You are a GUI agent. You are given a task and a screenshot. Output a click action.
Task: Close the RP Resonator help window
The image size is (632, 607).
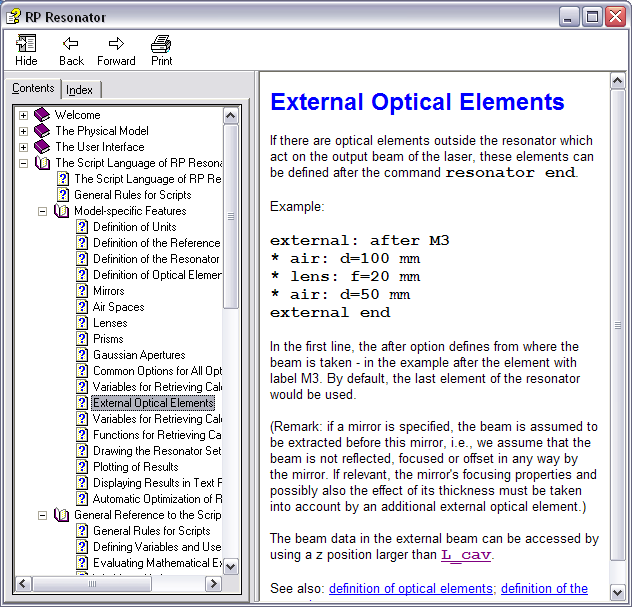(x=615, y=17)
